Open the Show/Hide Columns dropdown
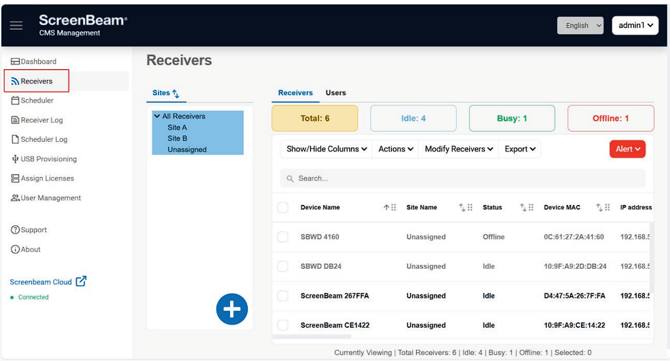The image size is (670, 361). click(x=326, y=149)
